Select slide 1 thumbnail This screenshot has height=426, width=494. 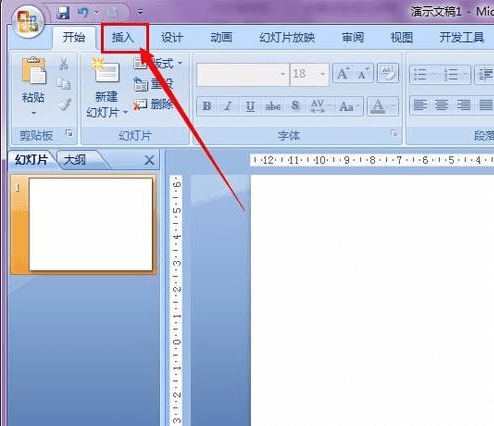tap(91, 224)
